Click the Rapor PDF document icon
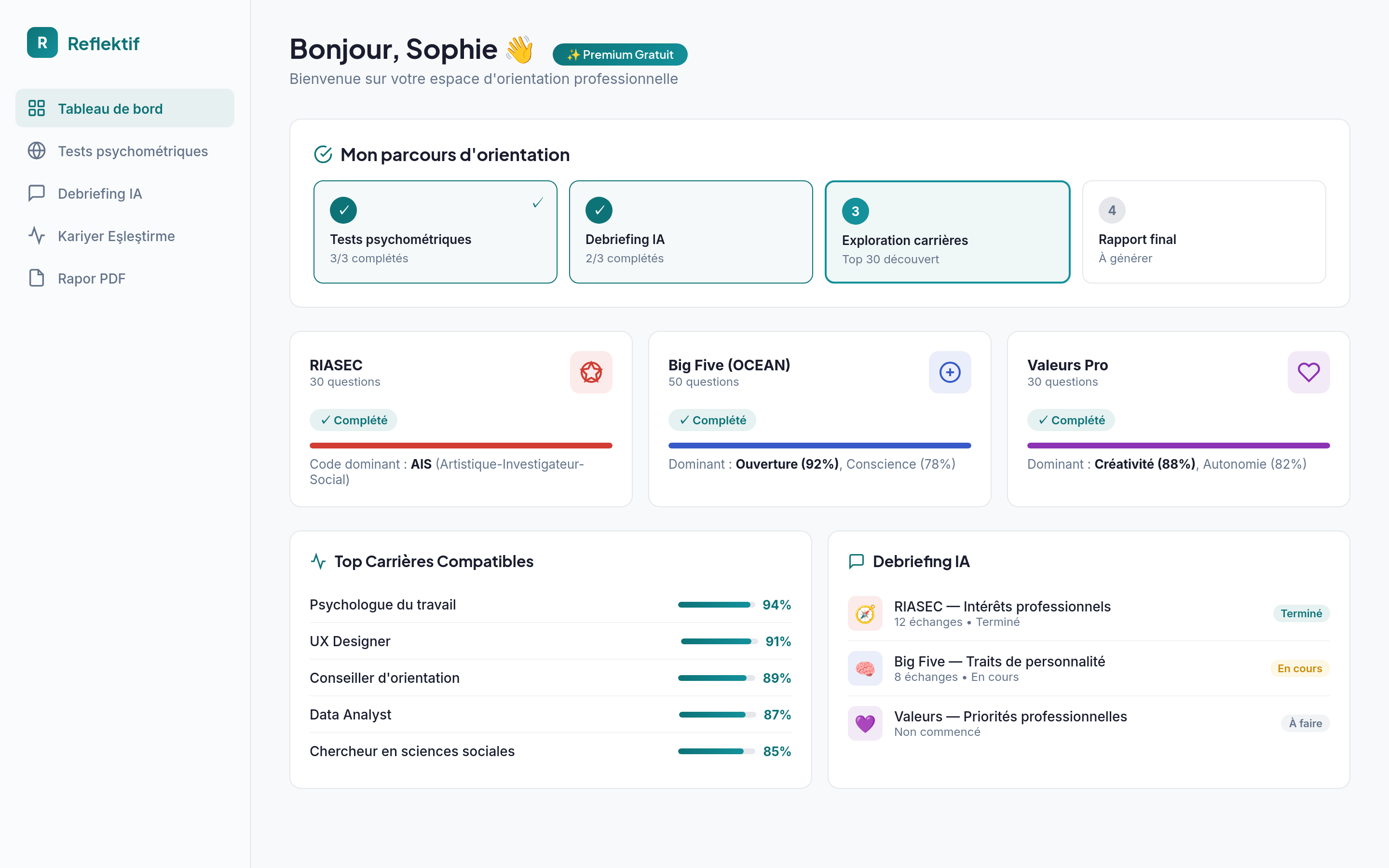This screenshot has height=868, width=1389. pos(37,278)
